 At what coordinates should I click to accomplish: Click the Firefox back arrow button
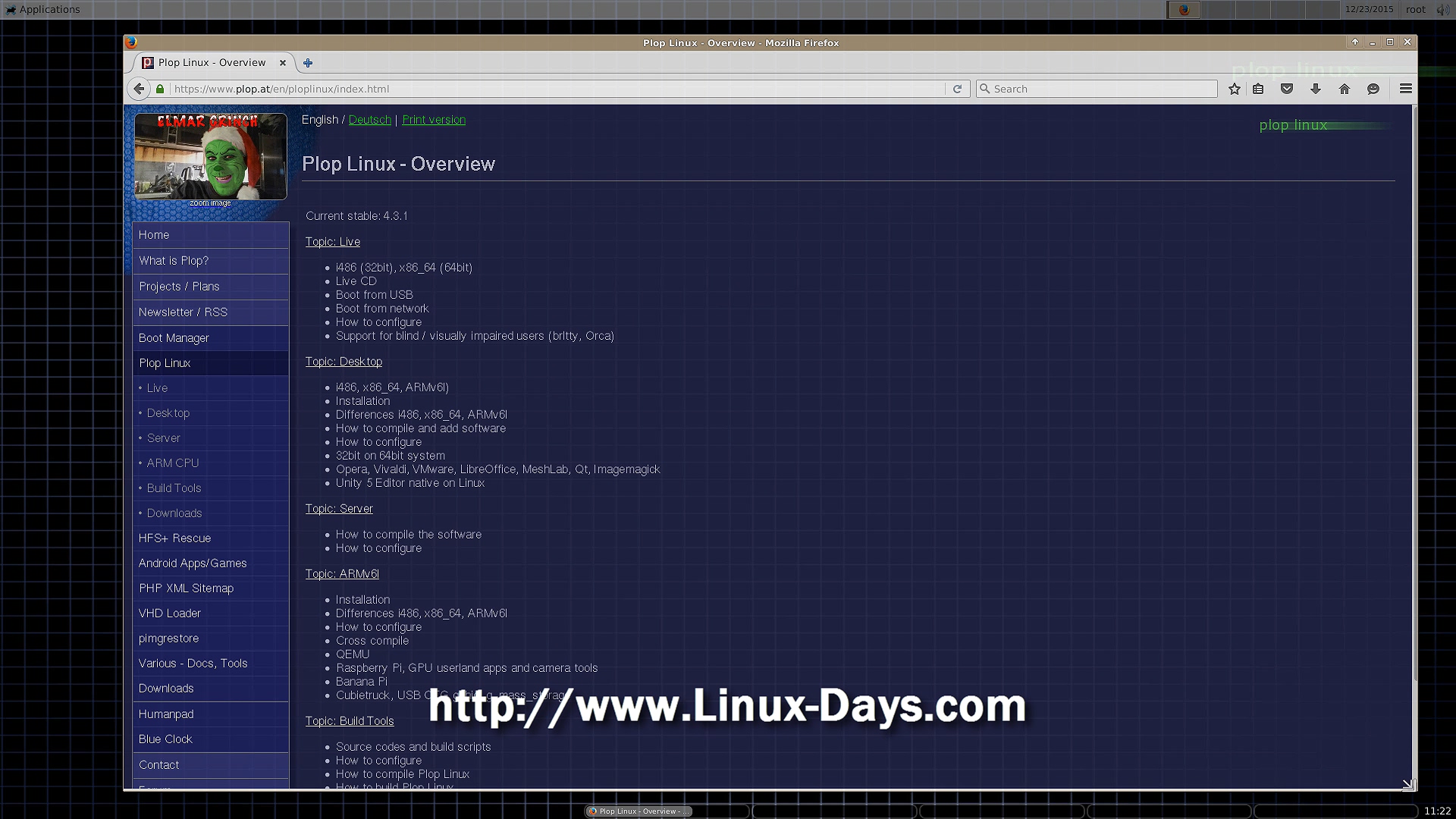(139, 89)
